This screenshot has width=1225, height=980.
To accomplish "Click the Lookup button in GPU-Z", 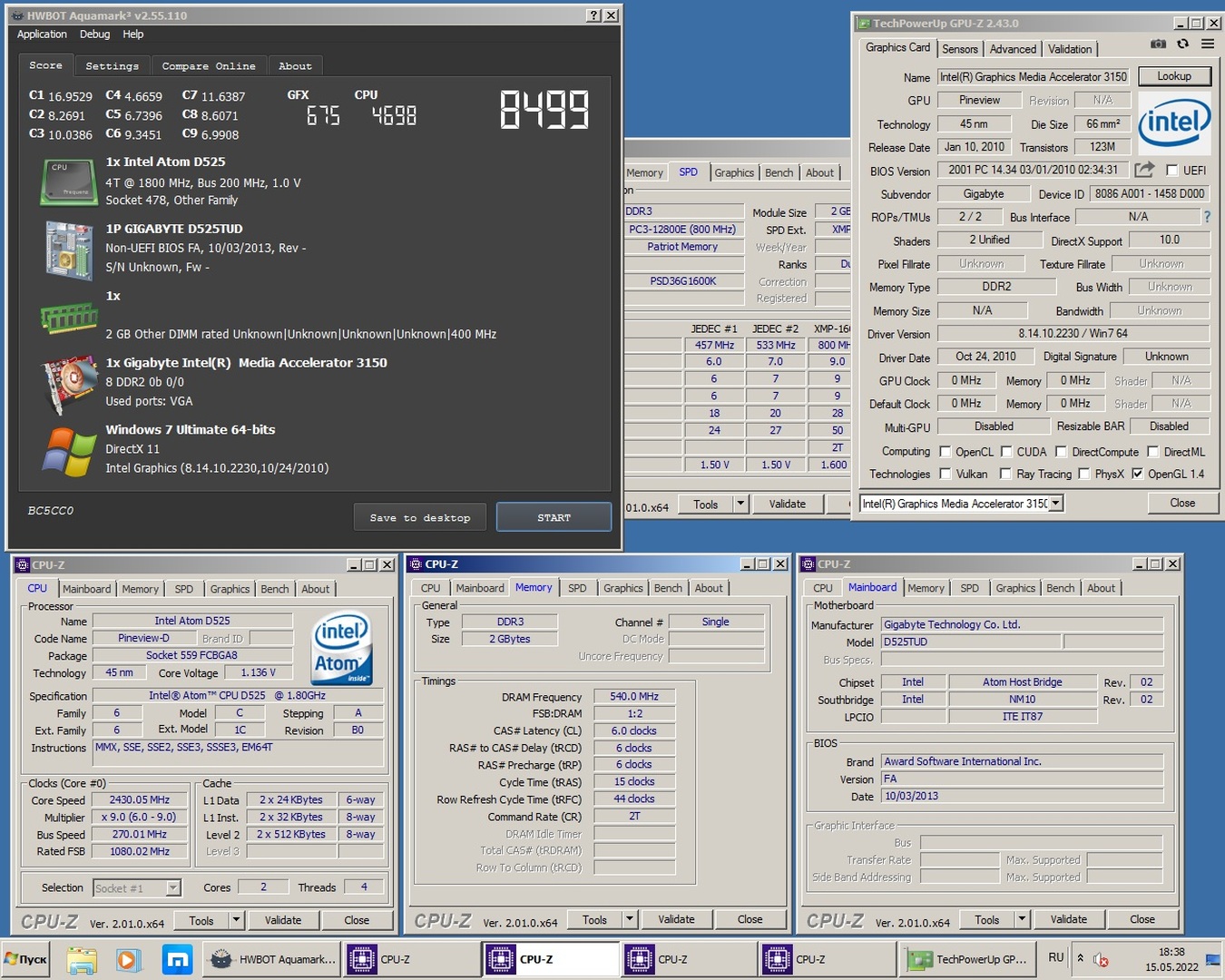I will tap(1174, 76).
